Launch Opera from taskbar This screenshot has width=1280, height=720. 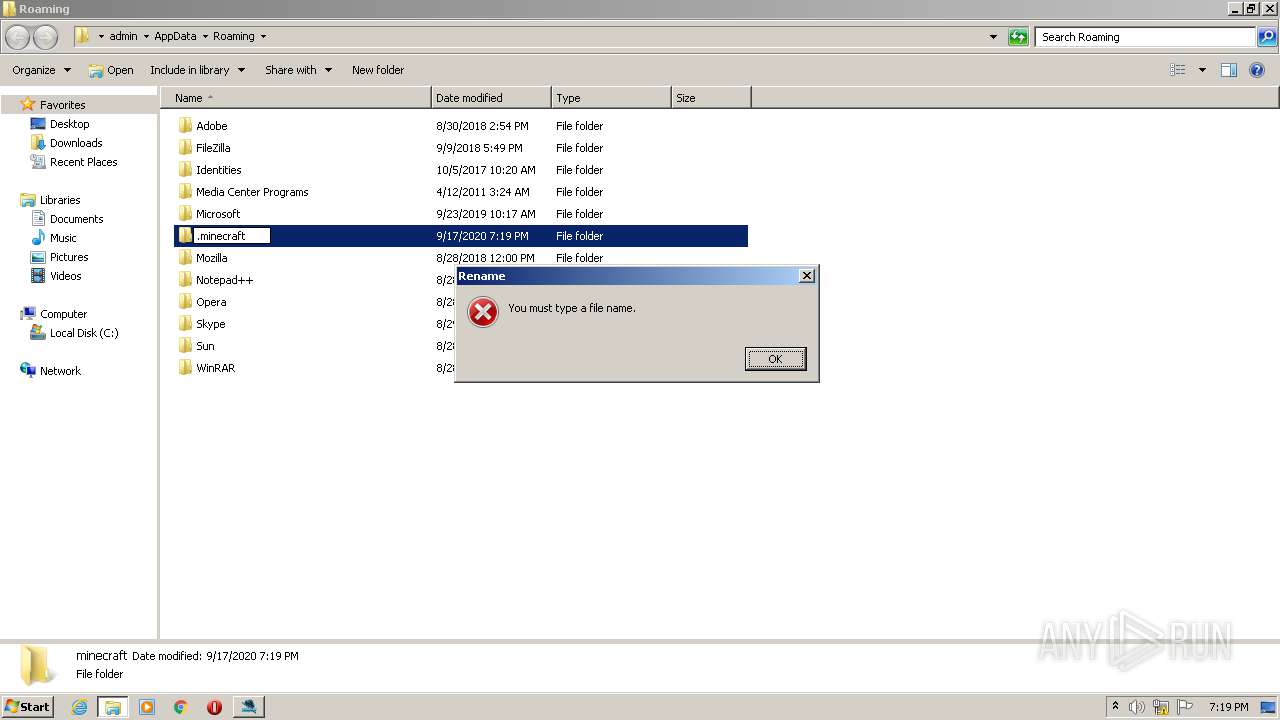point(214,707)
